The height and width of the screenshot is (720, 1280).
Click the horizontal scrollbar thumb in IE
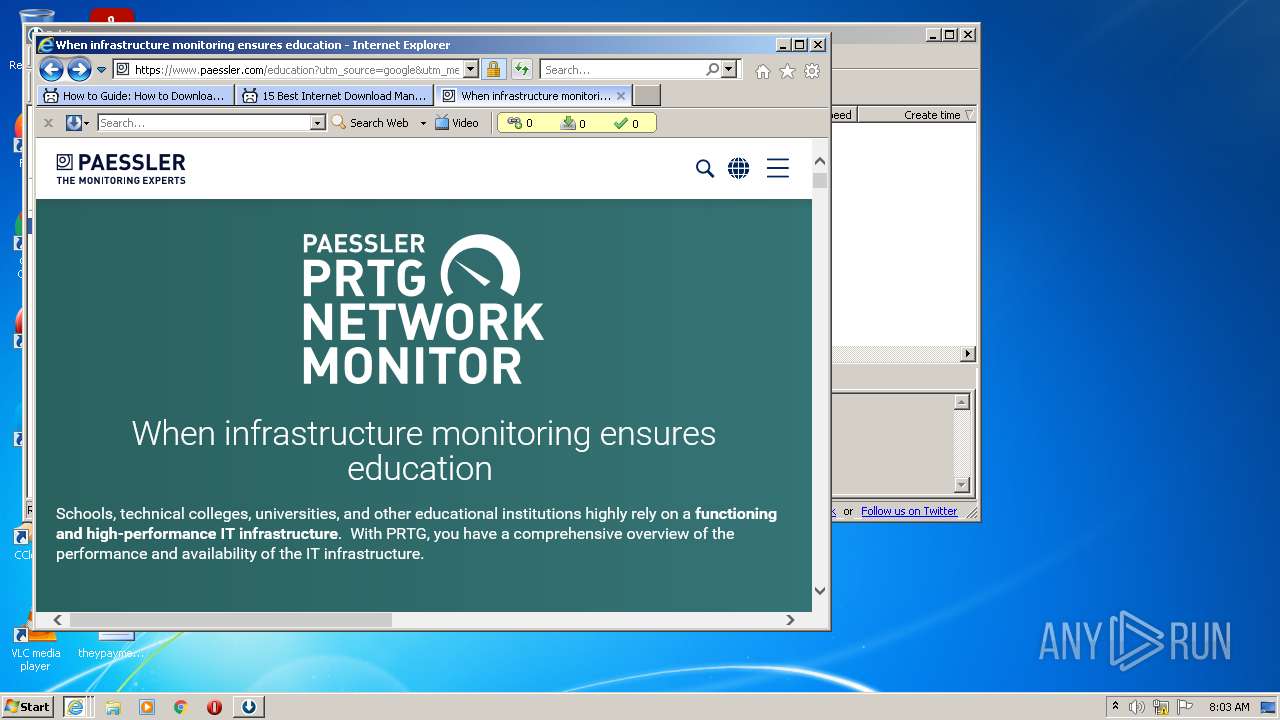pos(230,620)
